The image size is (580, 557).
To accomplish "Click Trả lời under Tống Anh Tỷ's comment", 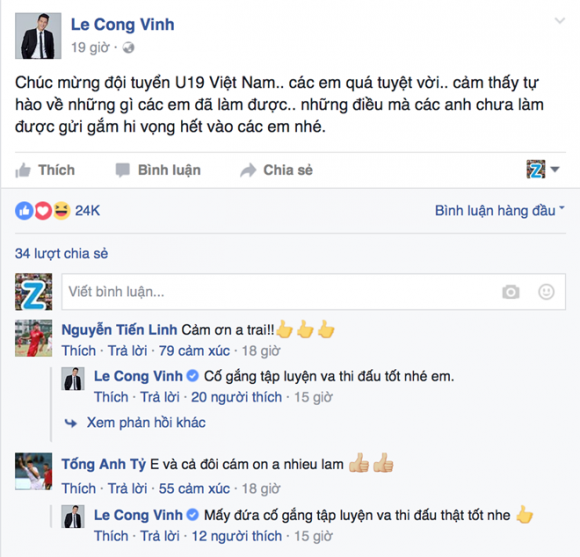I will [x=127, y=489].
